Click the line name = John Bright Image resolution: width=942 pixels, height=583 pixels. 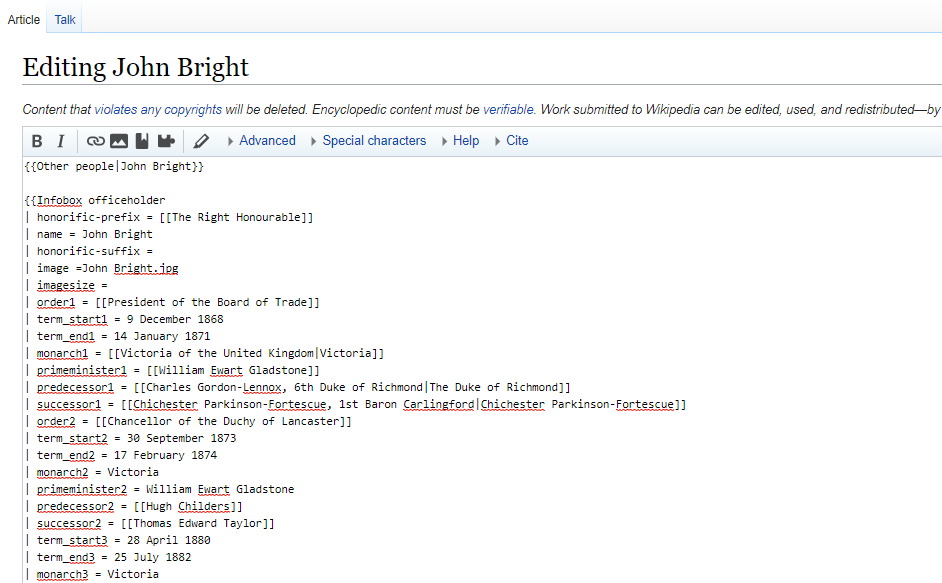[x=88, y=234]
